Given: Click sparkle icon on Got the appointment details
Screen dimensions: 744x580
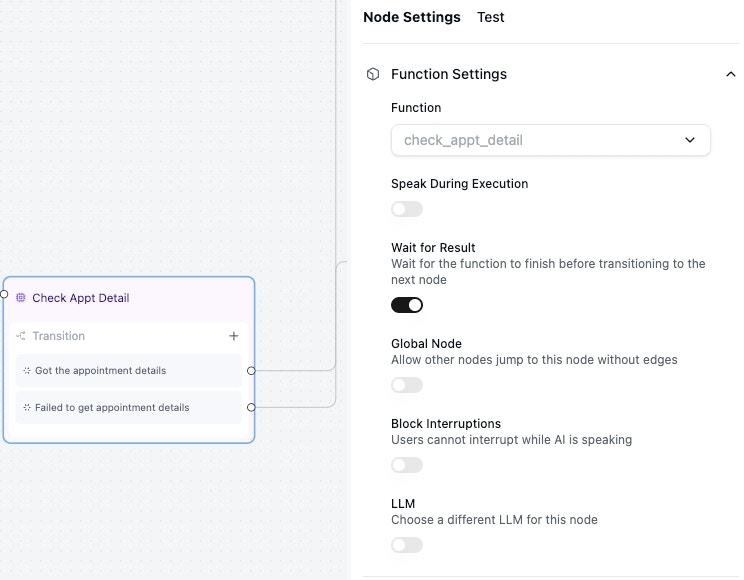Looking at the screenshot, I should pyautogui.click(x=27, y=371).
